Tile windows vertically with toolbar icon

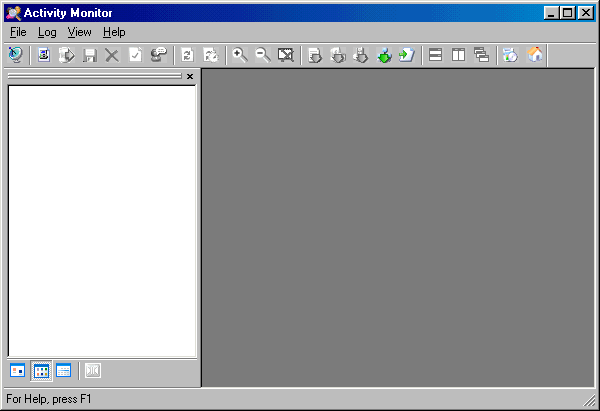click(459, 55)
